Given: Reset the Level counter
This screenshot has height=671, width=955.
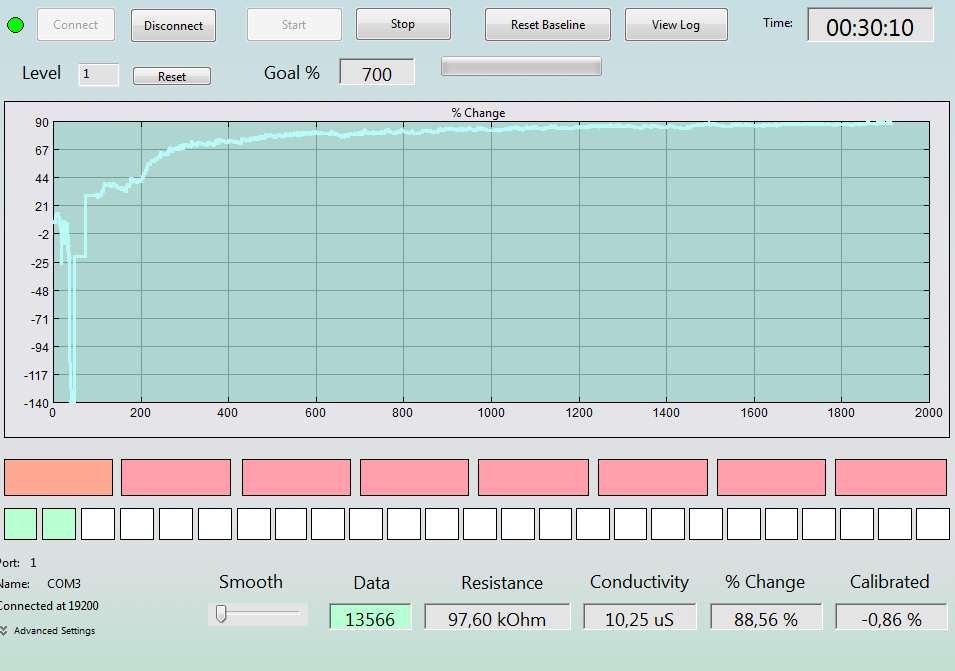Looking at the screenshot, I should (x=172, y=76).
